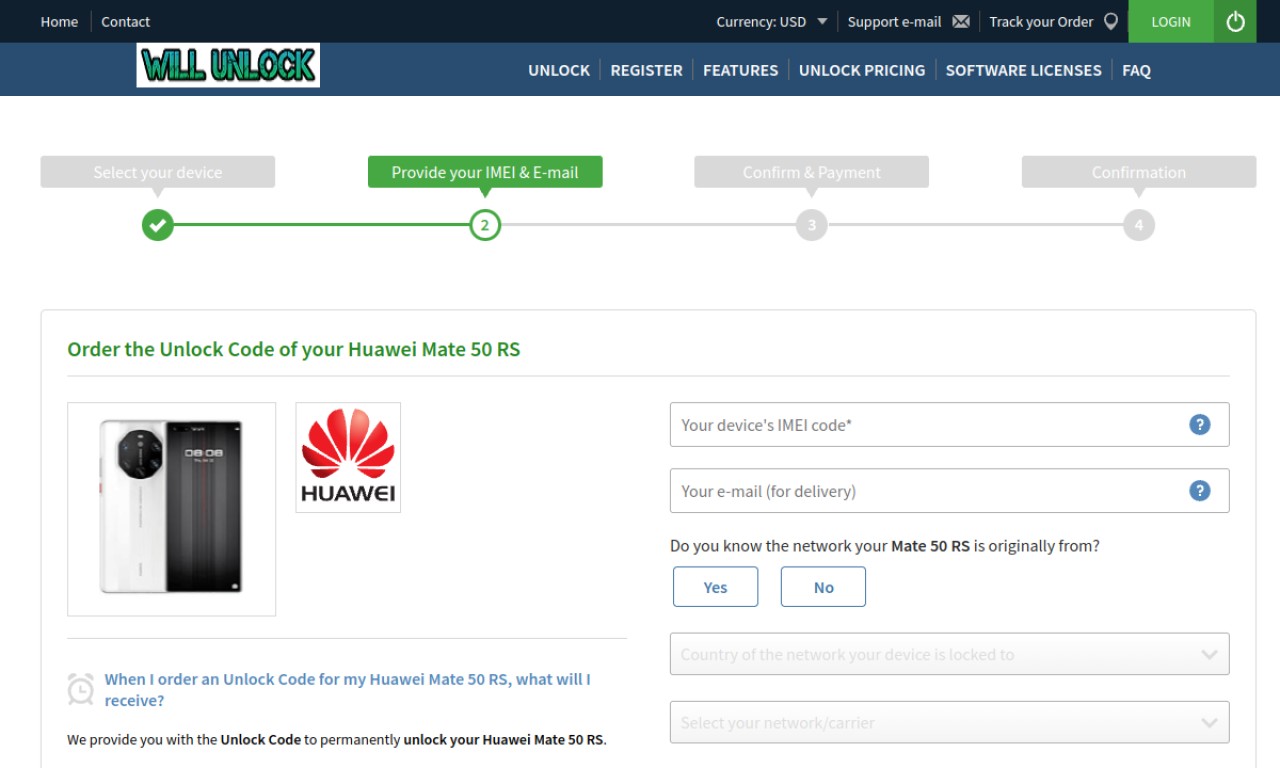Click the step 4 circle in the progress bar
The height and width of the screenshot is (768, 1280).
pos(1138,225)
